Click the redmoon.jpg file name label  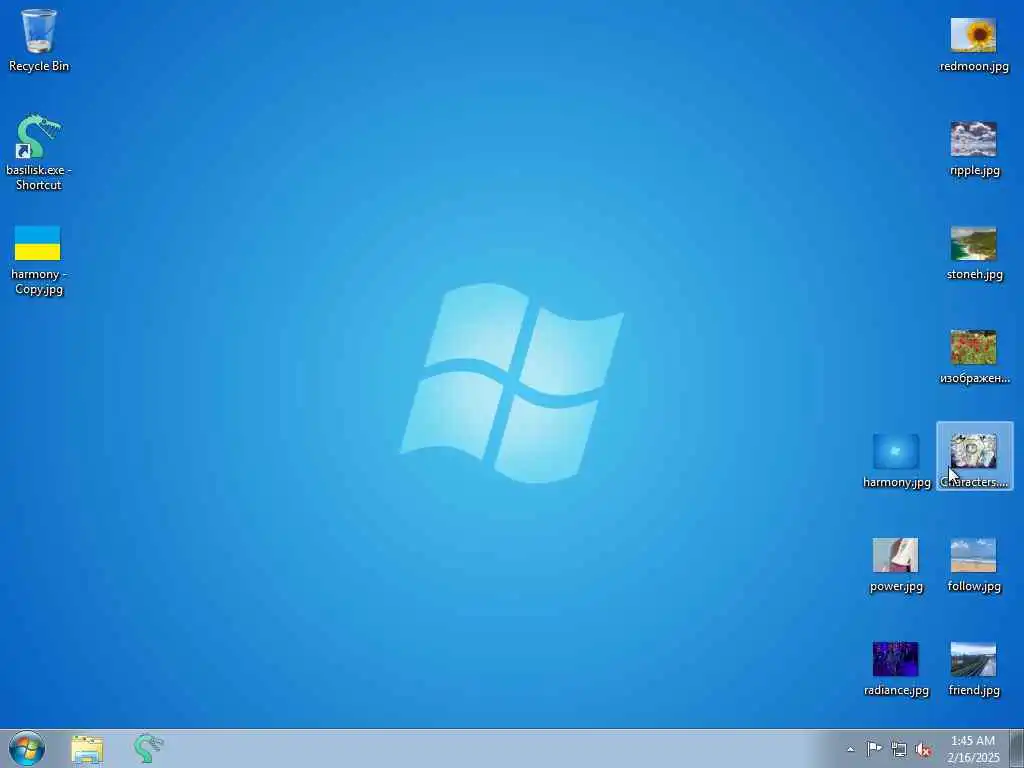point(974,67)
